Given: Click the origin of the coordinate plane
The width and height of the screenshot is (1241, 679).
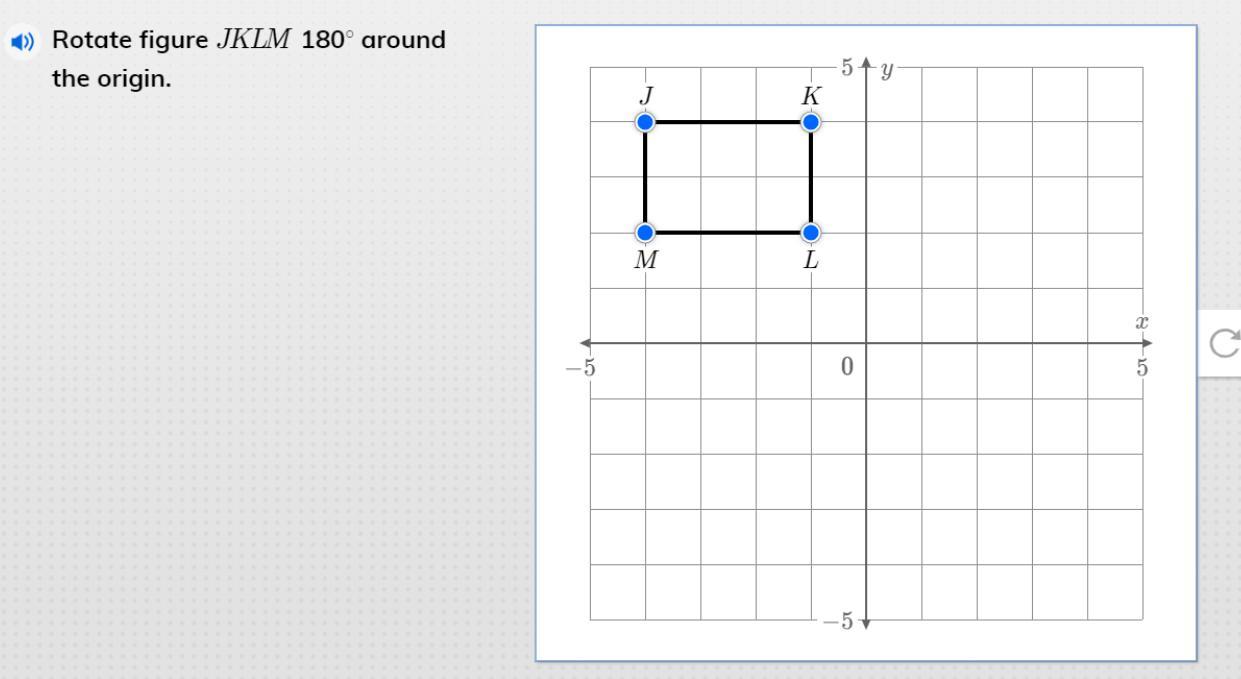Looking at the screenshot, I should (866, 343).
